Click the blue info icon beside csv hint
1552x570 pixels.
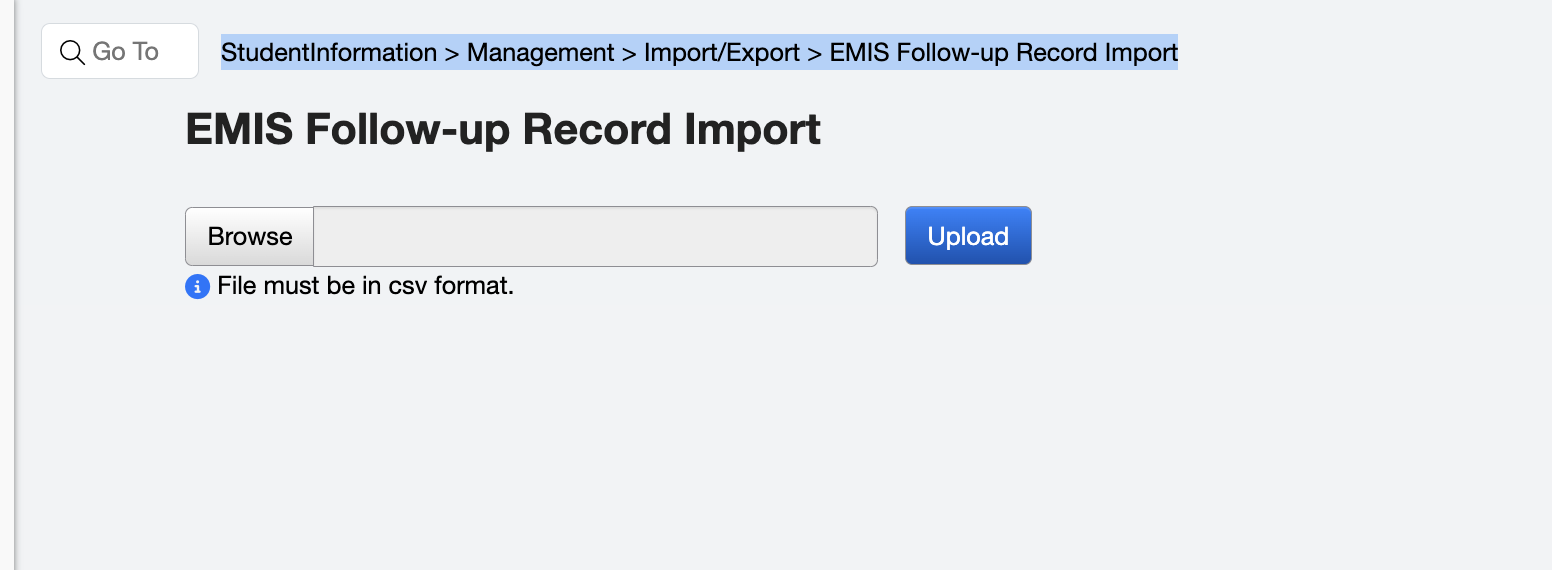pos(197,287)
